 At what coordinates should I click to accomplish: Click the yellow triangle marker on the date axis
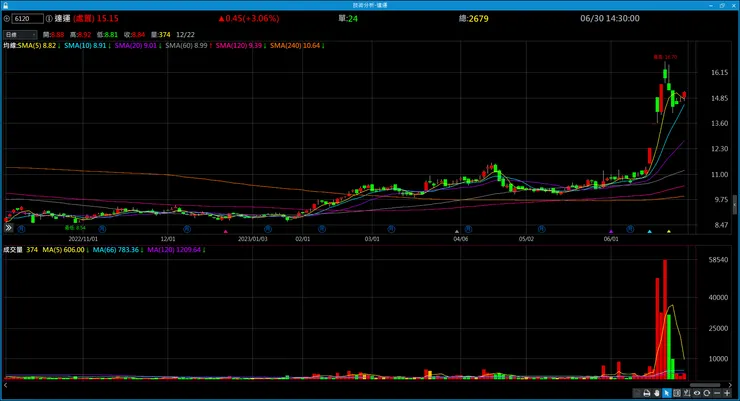(669, 231)
